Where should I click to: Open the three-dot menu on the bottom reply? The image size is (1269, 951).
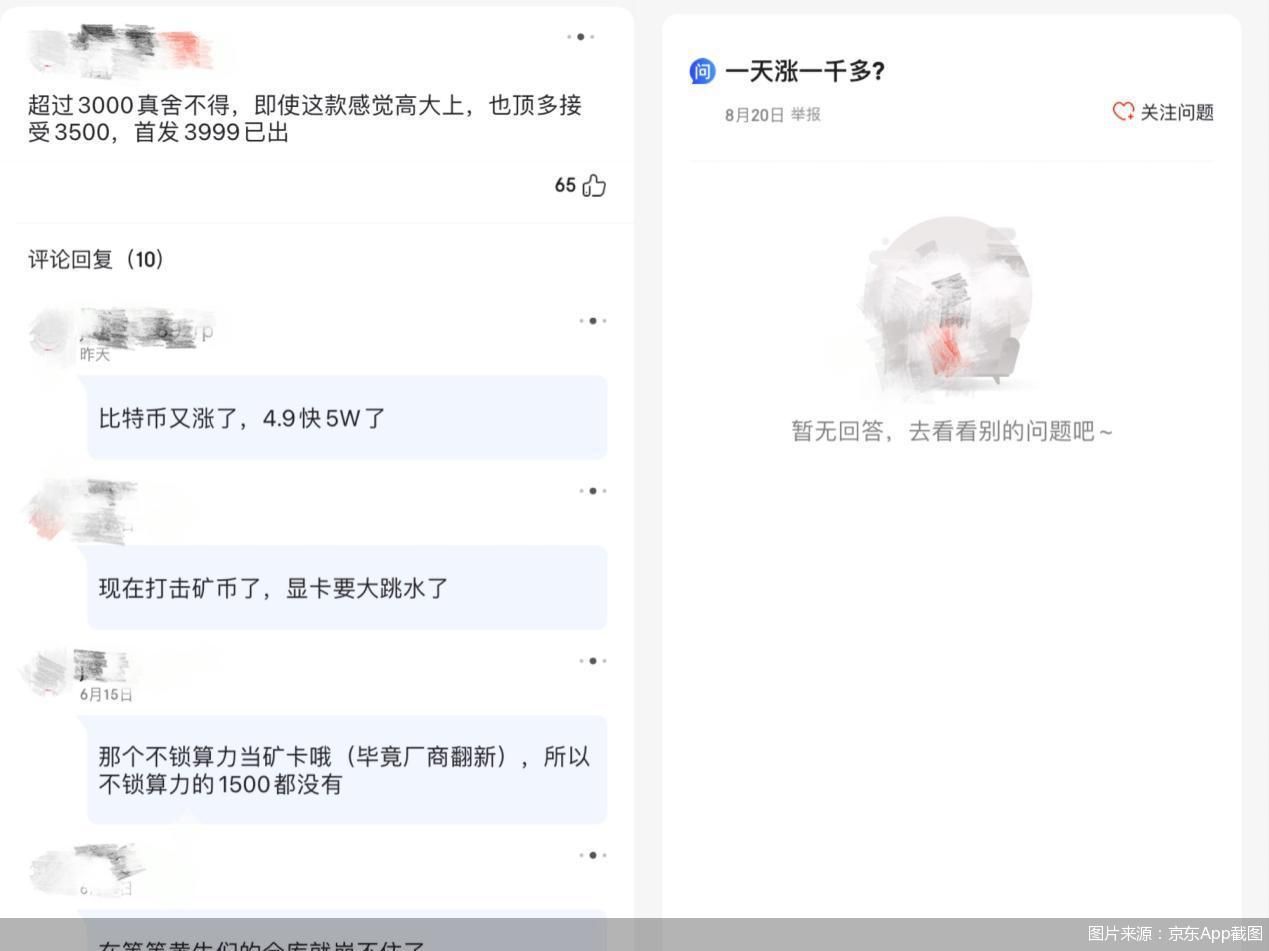[591, 855]
